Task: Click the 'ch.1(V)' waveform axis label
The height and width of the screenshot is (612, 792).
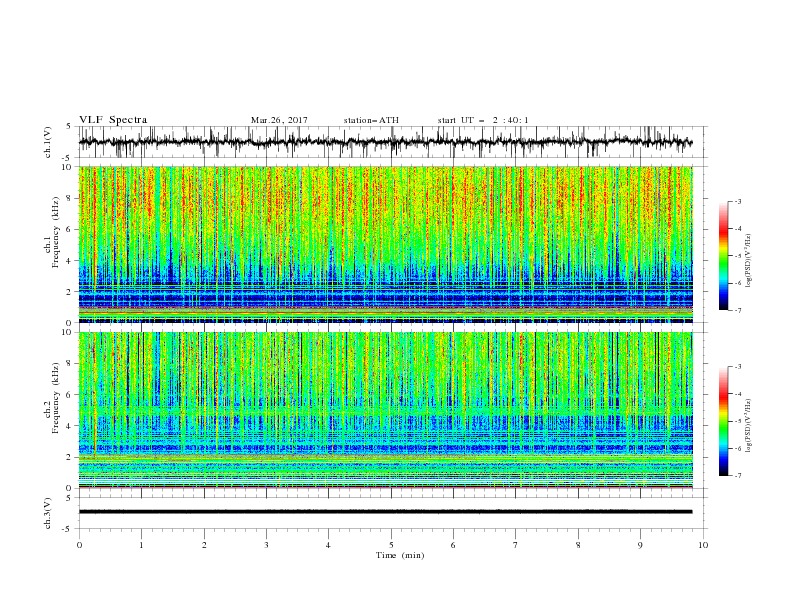Action: click(x=48, y=143)
